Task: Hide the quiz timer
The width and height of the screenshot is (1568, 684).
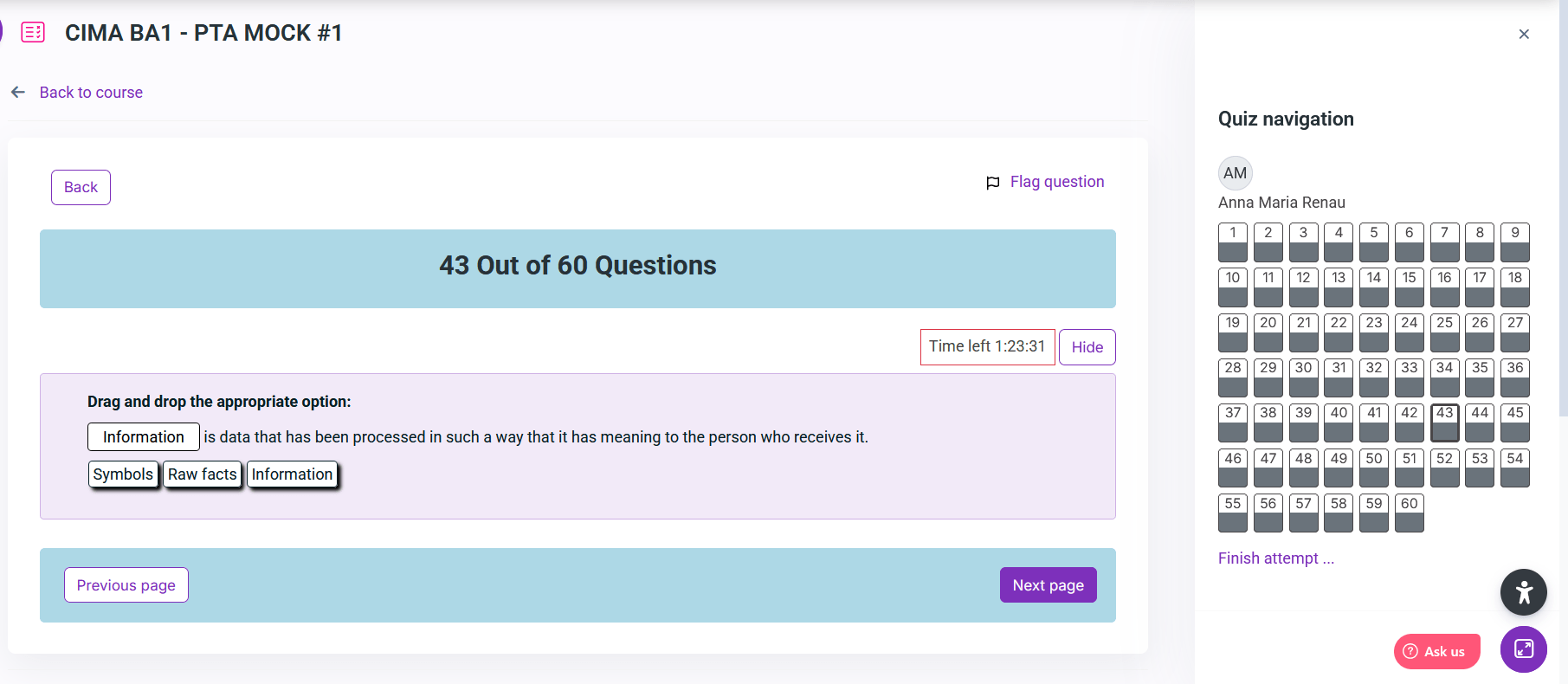Action: tap(1087, 347)
